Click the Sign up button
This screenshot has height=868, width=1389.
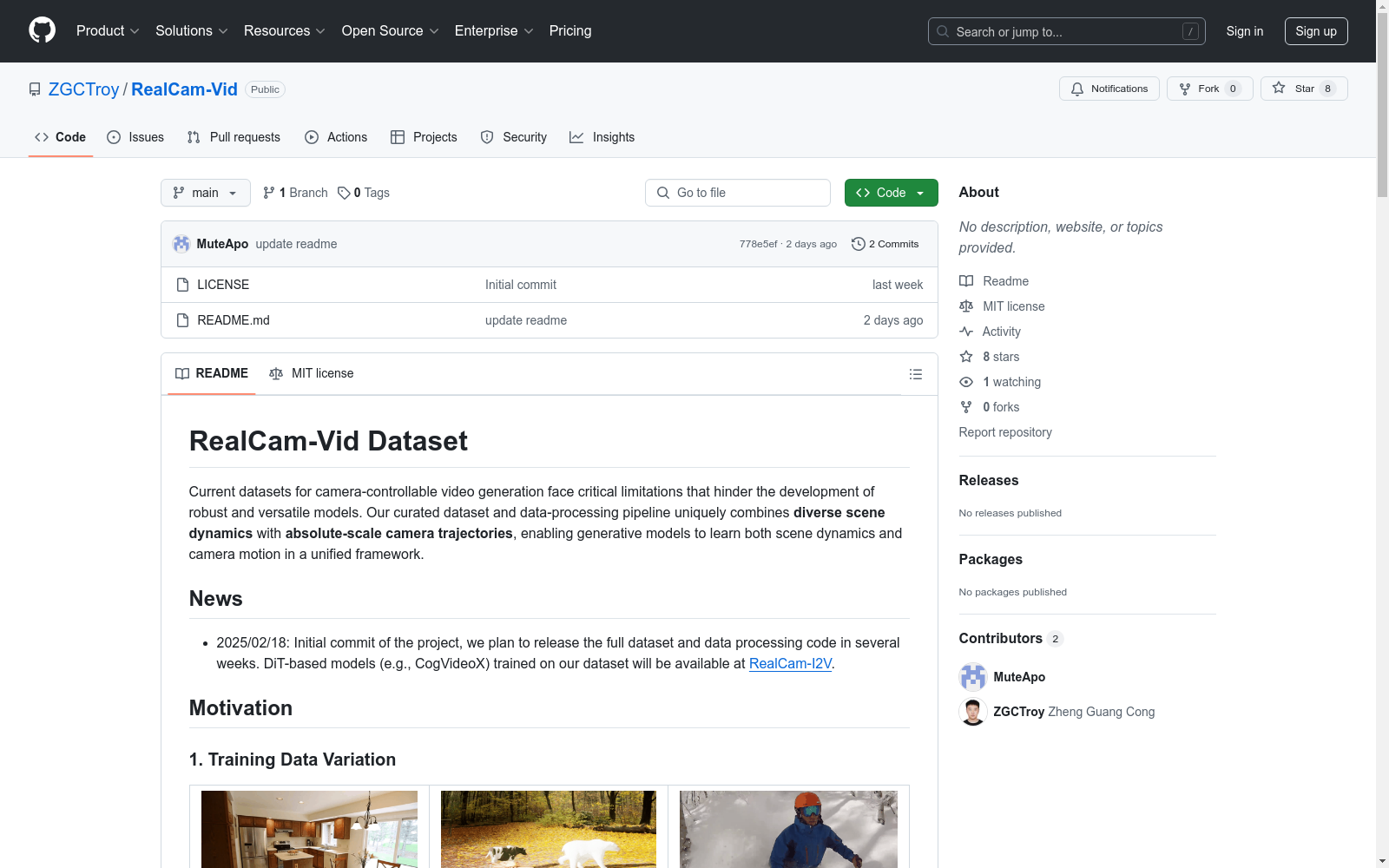1316,31
